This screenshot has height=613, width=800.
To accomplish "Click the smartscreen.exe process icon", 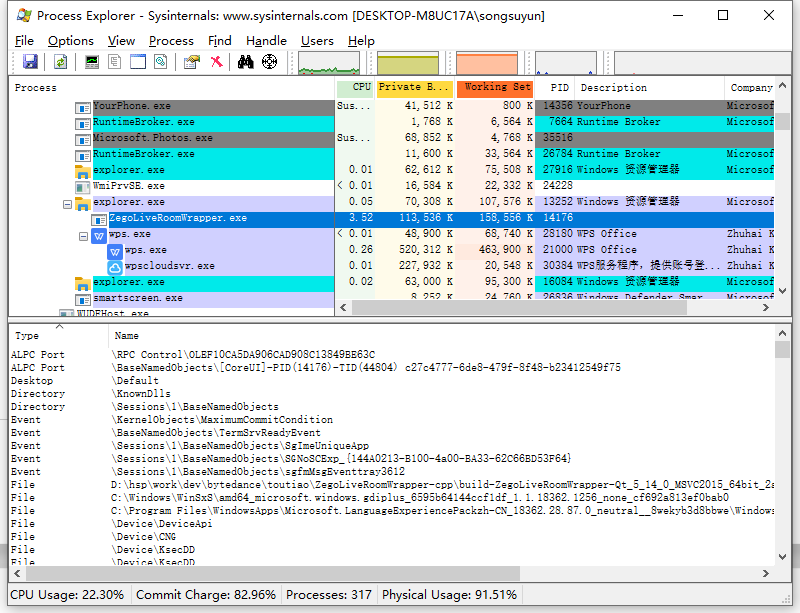I will coord(83,299).
